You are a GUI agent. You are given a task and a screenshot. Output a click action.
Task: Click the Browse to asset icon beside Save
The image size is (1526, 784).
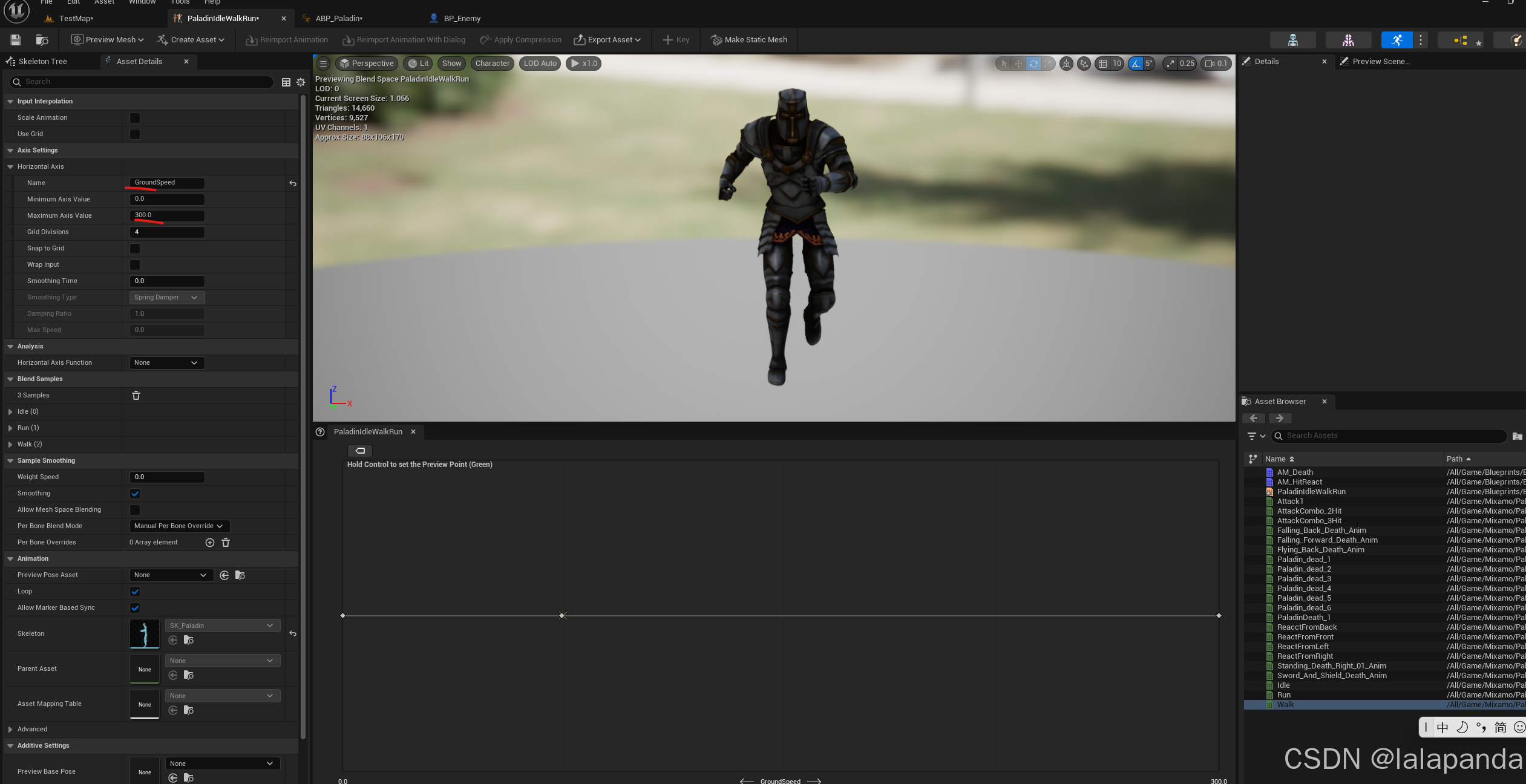[x=42, y=40]
